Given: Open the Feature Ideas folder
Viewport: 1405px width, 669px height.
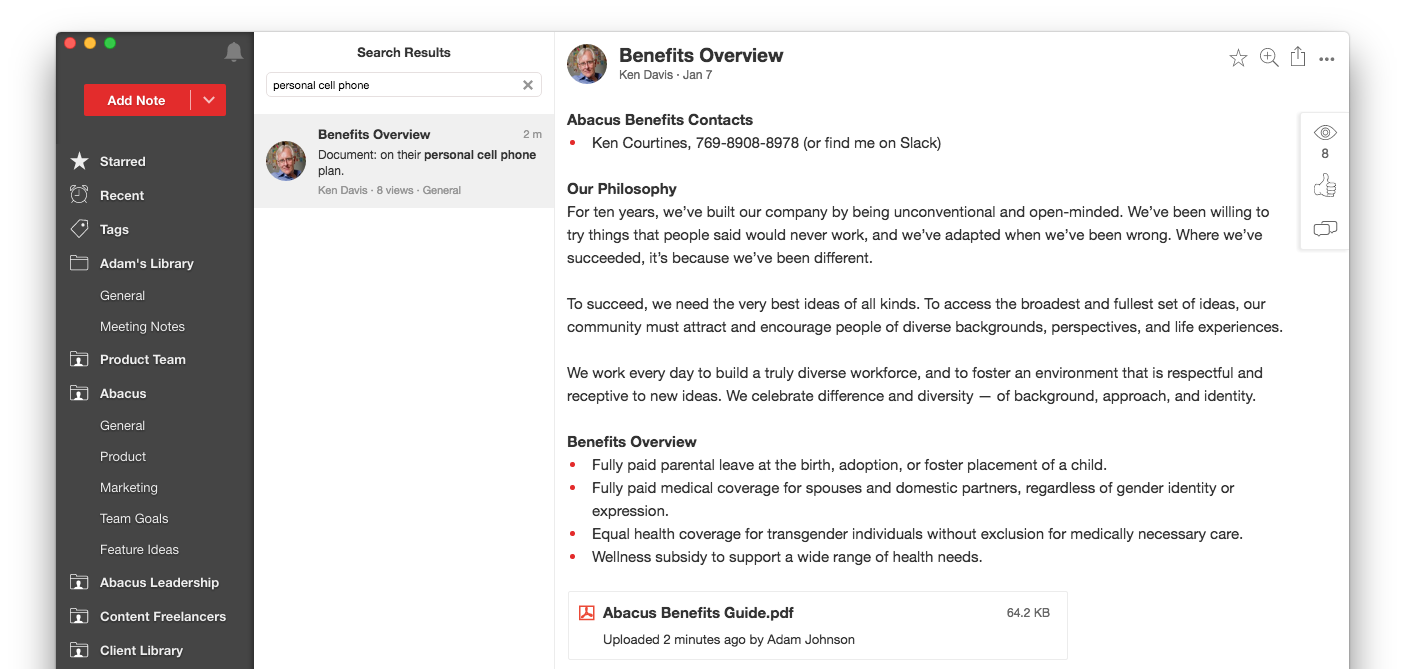Looking at the screenshot, I should pos(139,549).
